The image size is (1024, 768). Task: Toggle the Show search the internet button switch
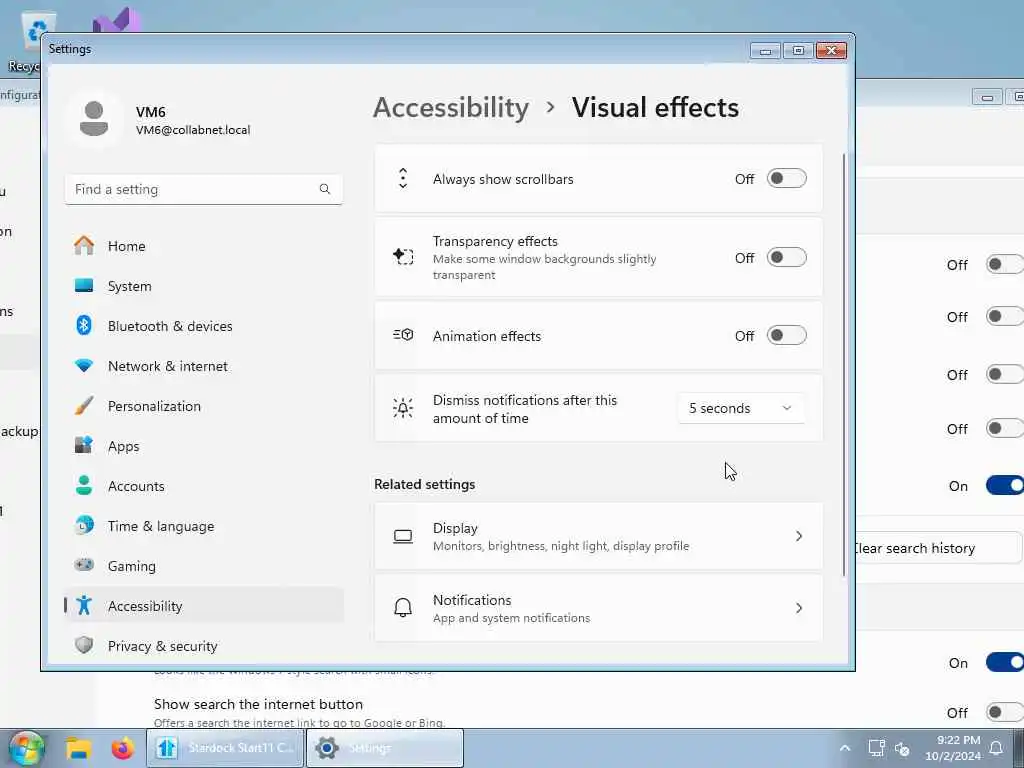point(1004,712)
